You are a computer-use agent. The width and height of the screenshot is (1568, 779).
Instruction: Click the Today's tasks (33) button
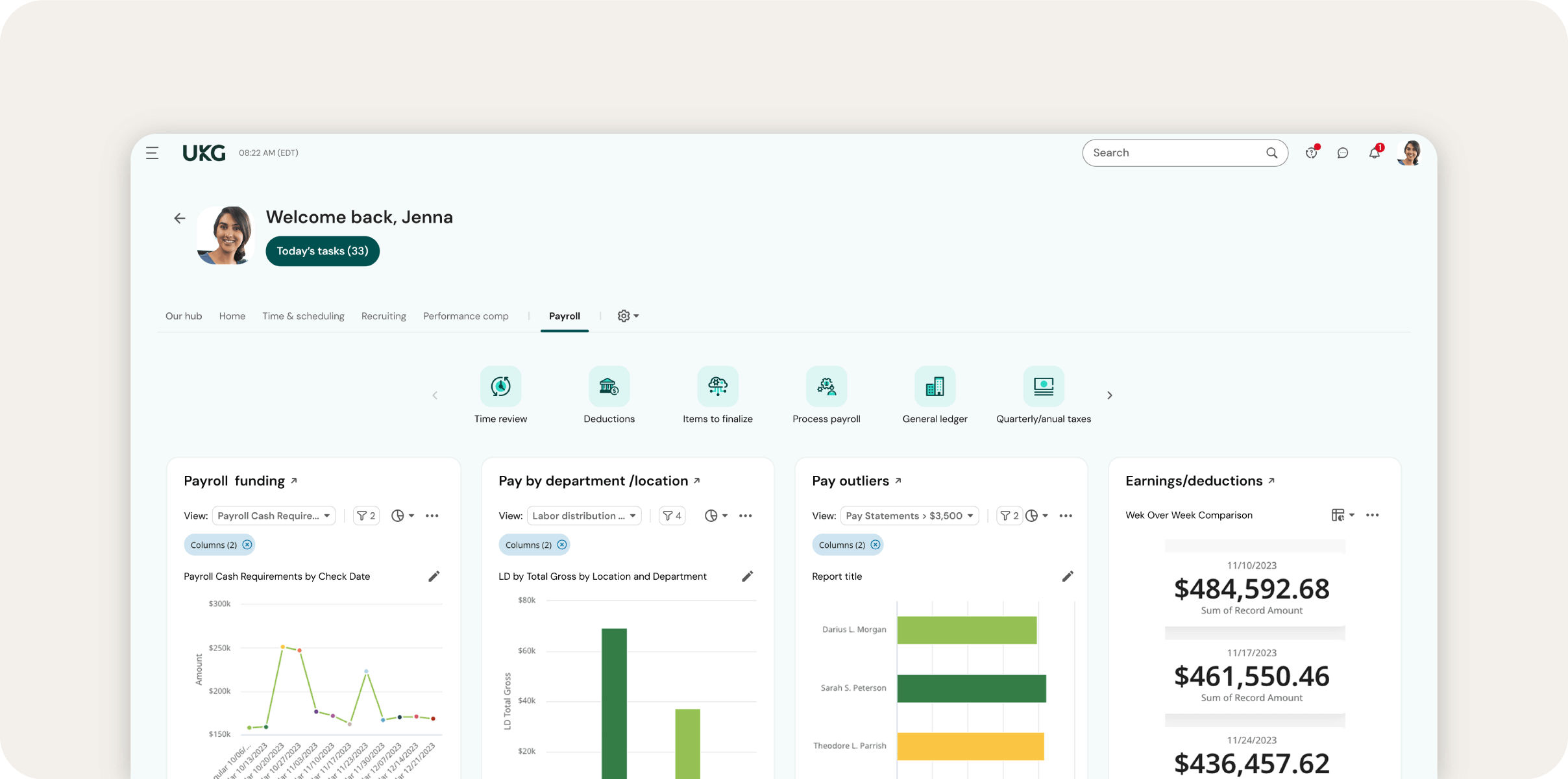[323, 251]
